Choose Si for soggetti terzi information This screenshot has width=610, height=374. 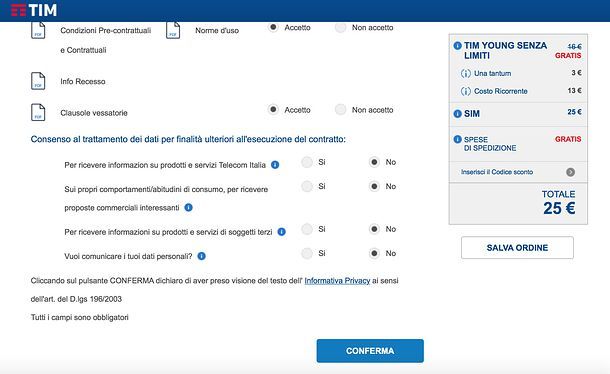(x=307, y=229)
